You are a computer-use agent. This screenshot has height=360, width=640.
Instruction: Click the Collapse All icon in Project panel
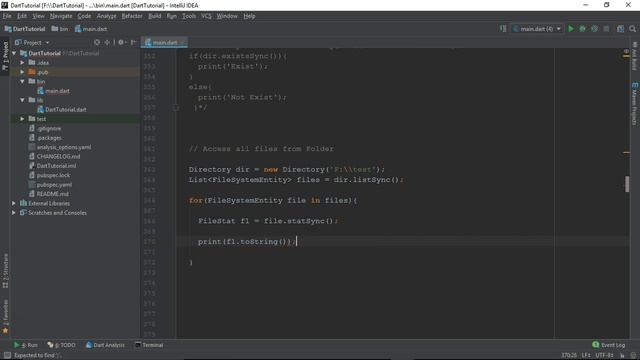(107, 42)
